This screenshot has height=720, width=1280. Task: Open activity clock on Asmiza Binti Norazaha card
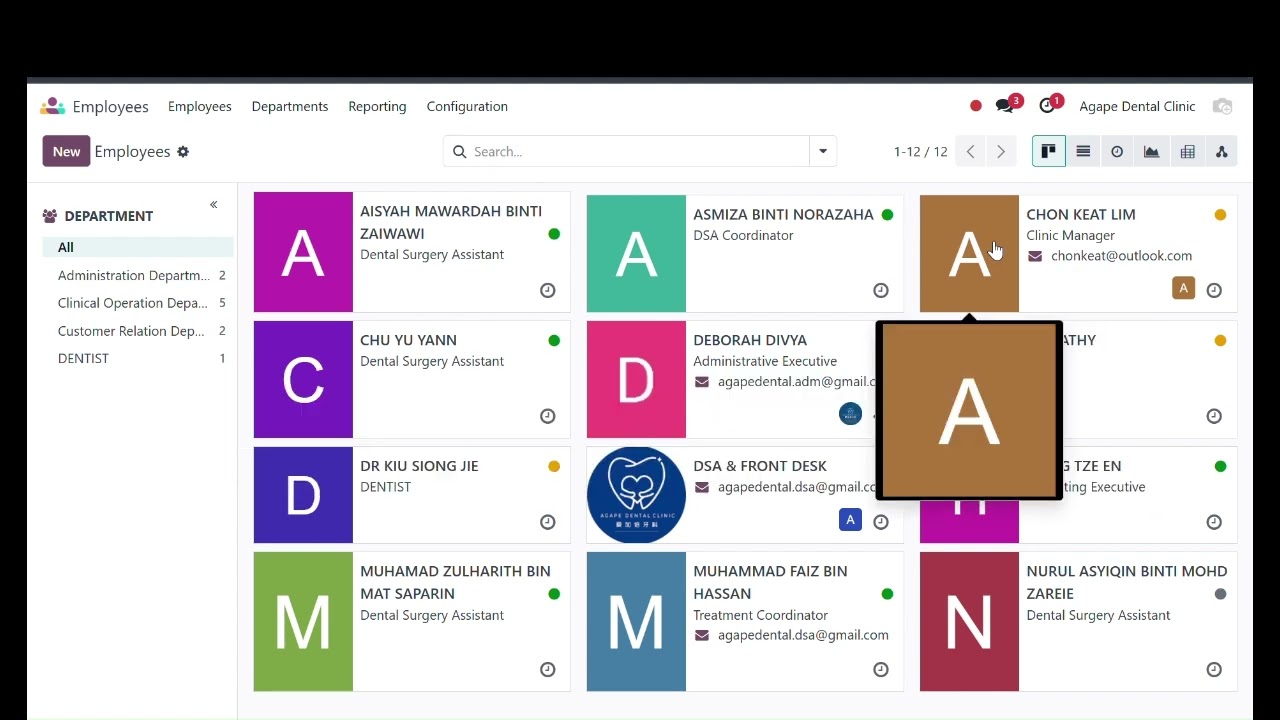881,291
